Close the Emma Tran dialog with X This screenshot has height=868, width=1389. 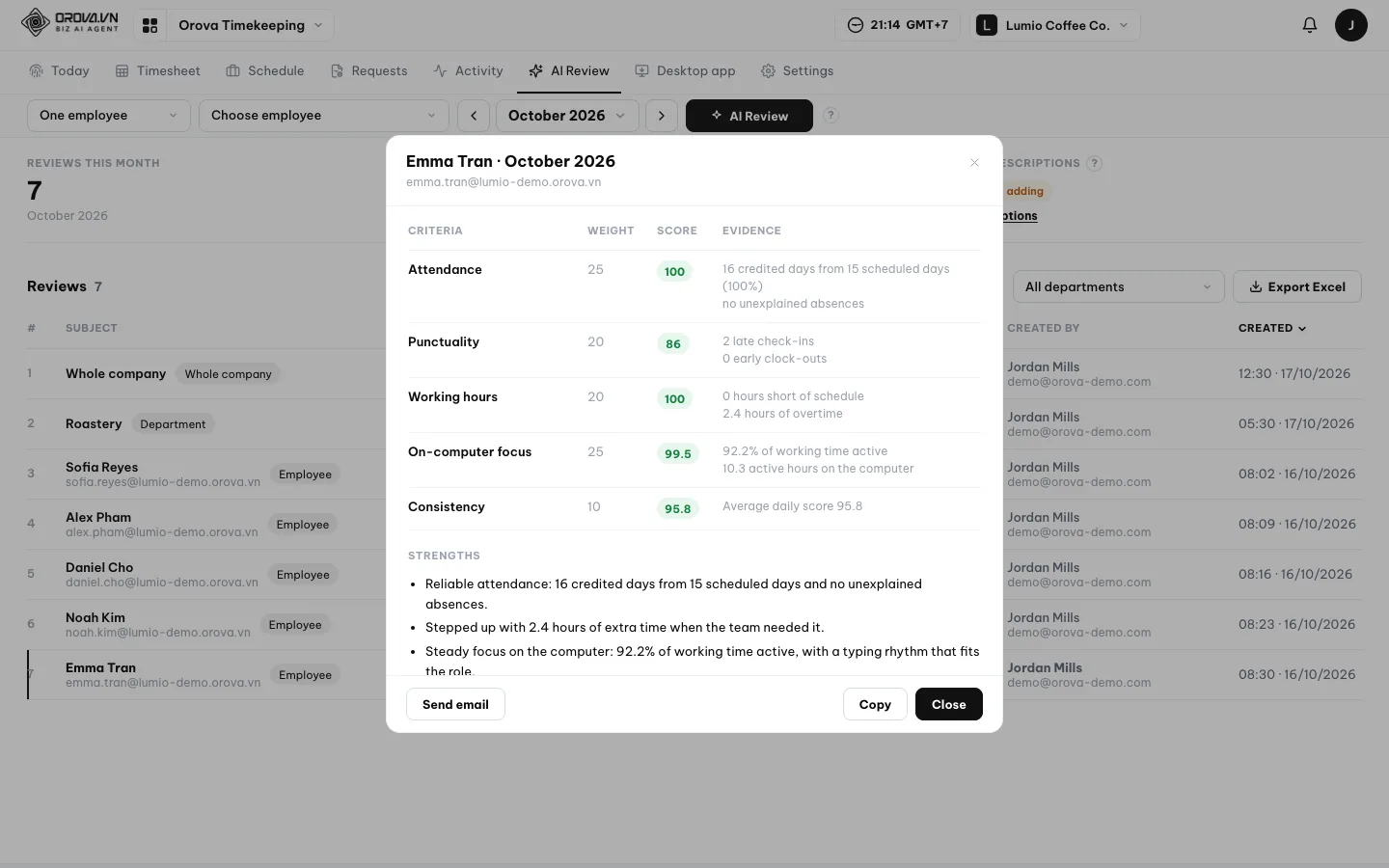click(974, 163)
